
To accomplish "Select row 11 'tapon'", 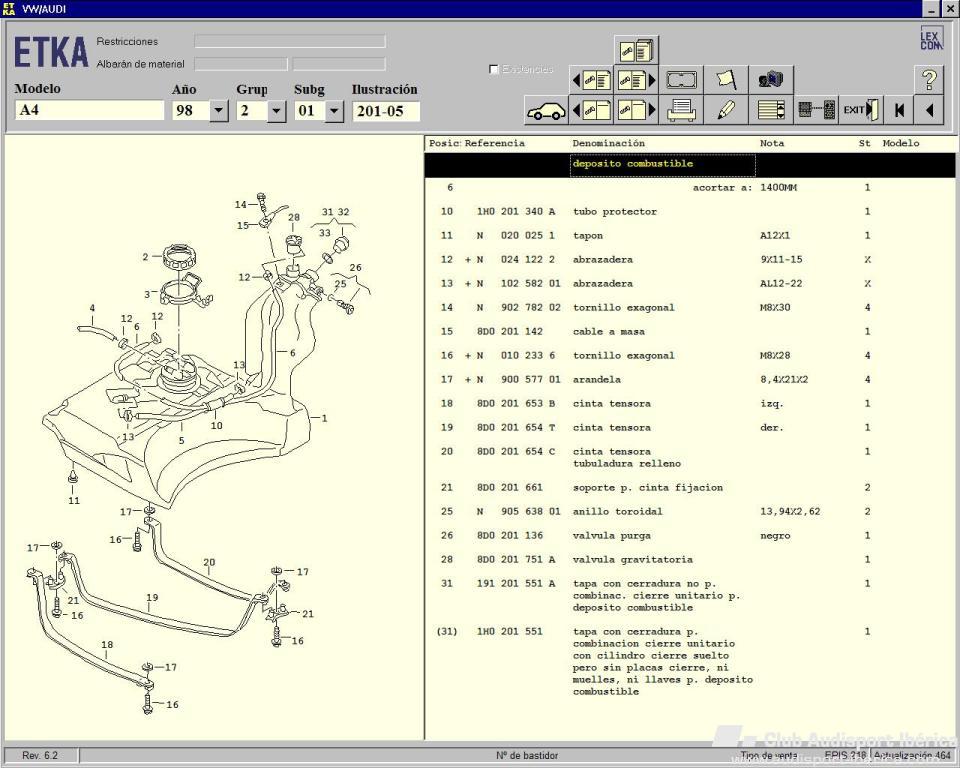I will pyautogui.click(x=689, y=236).
